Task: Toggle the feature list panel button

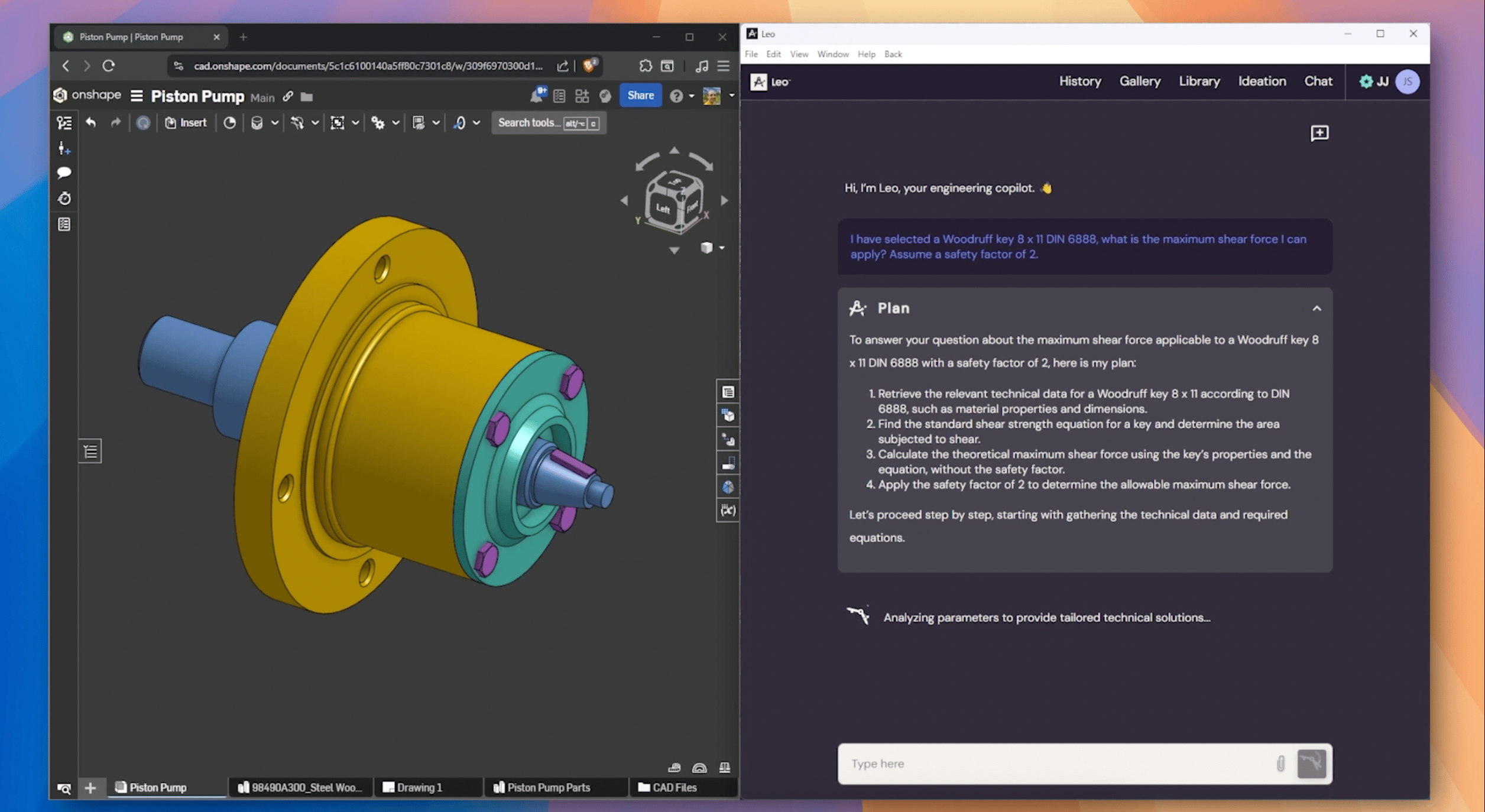Action: (x=90, y=452)
